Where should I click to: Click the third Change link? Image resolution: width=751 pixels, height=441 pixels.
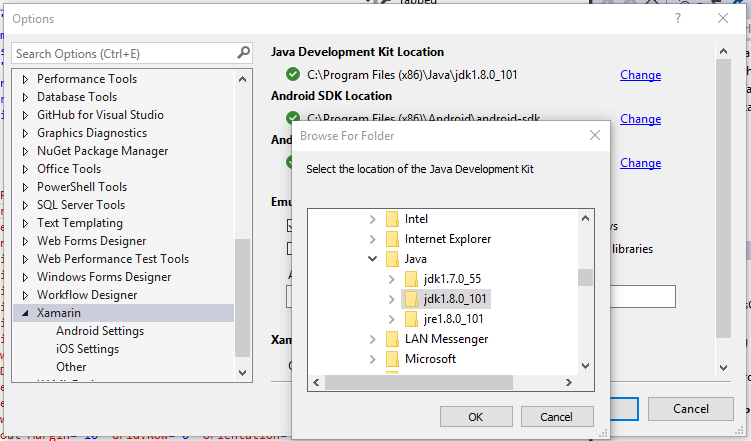point(640,163)
